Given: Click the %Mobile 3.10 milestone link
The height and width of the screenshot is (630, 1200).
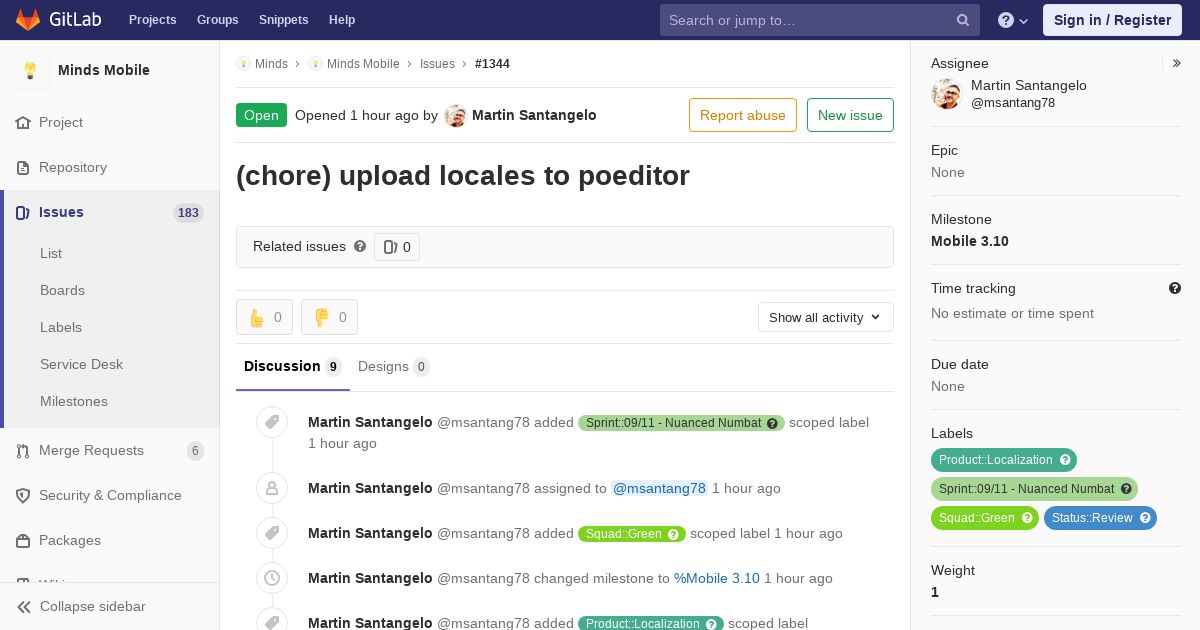Looking at the screenshot, I should (x=717, y=578).
